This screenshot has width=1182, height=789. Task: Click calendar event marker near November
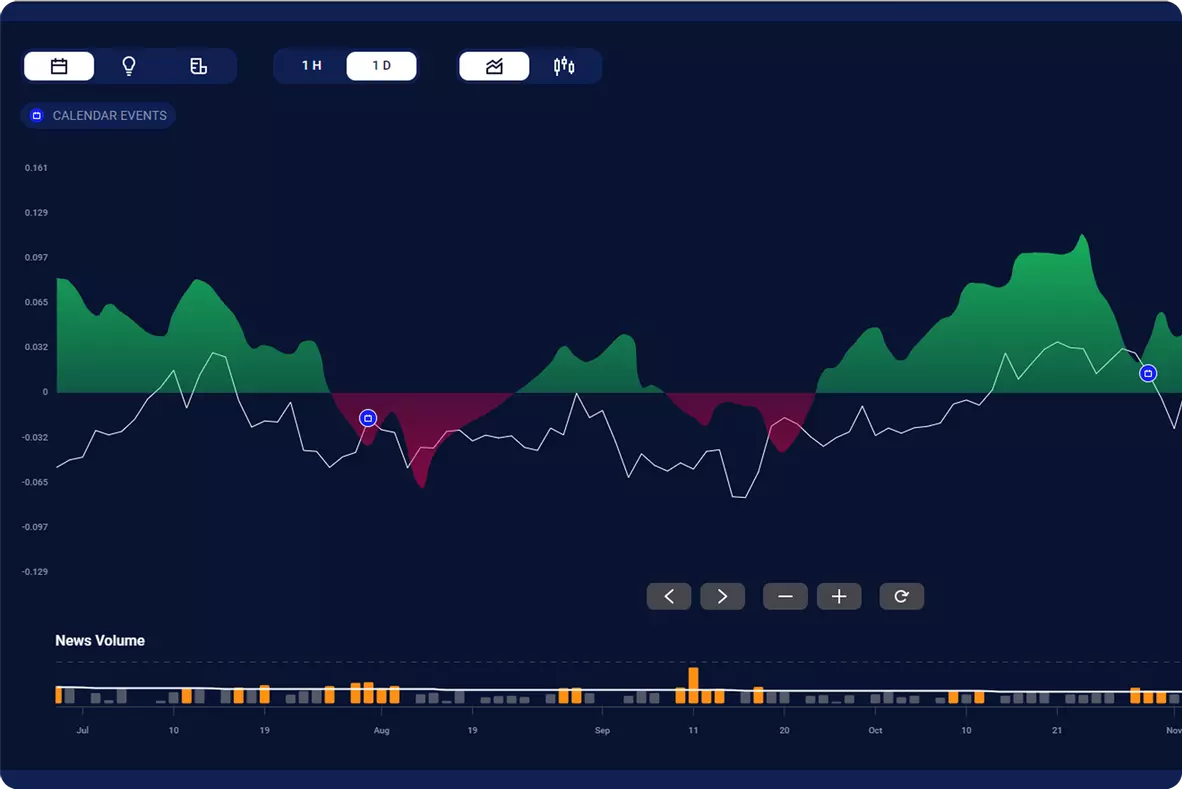point(1148,373)
